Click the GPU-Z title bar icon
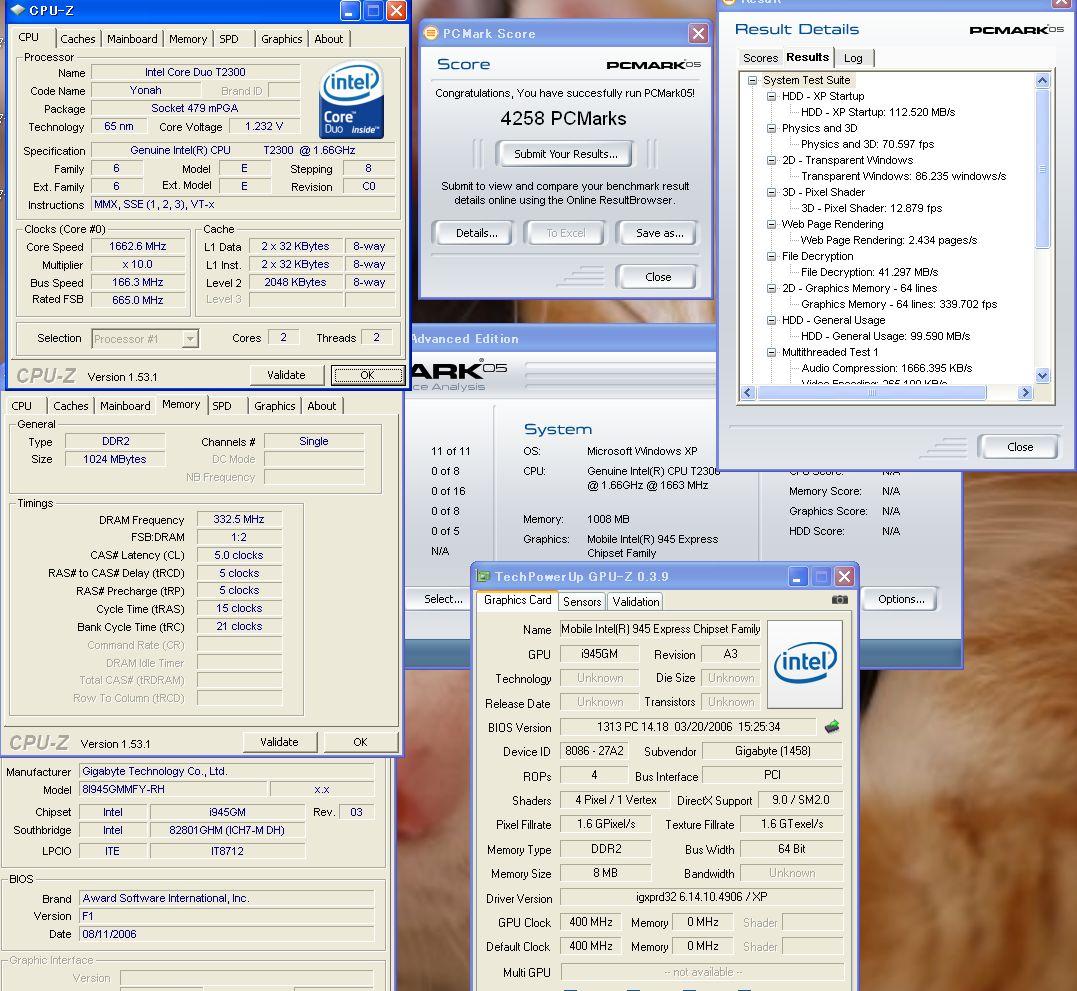This screenshot has height=991, width=1077. (484, 576)
